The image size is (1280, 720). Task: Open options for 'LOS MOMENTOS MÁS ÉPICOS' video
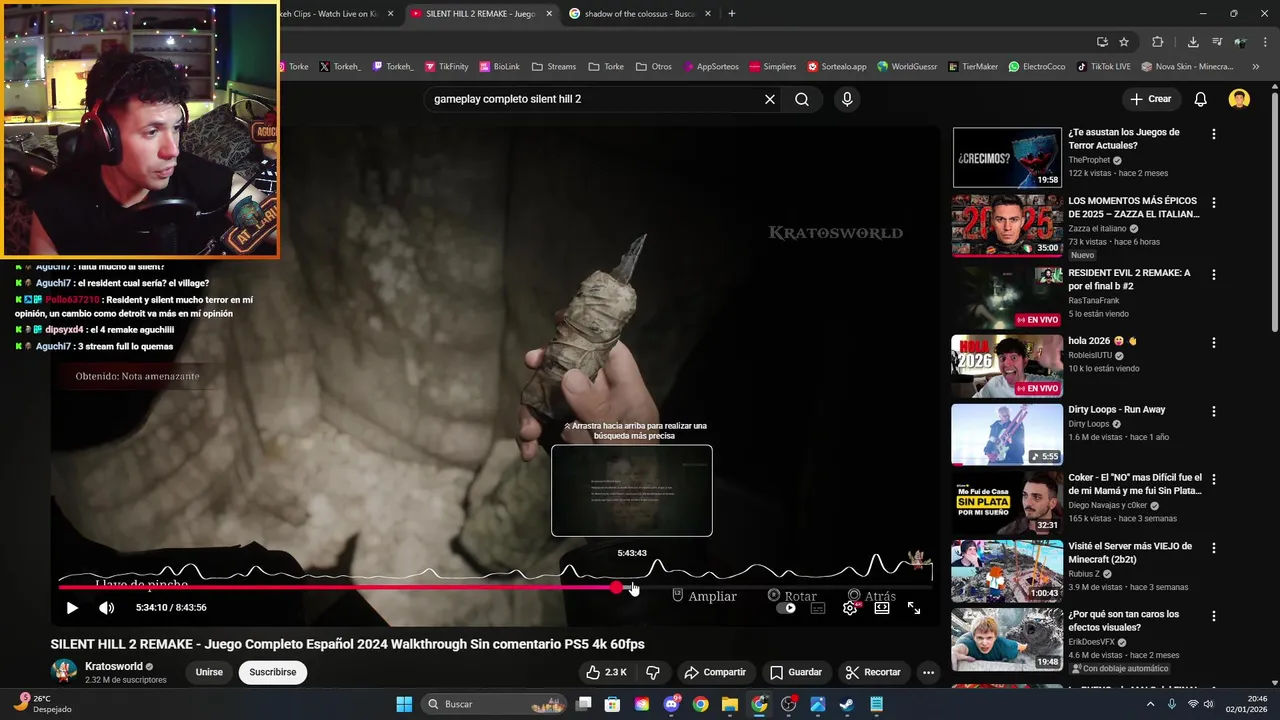[1214, 202]
